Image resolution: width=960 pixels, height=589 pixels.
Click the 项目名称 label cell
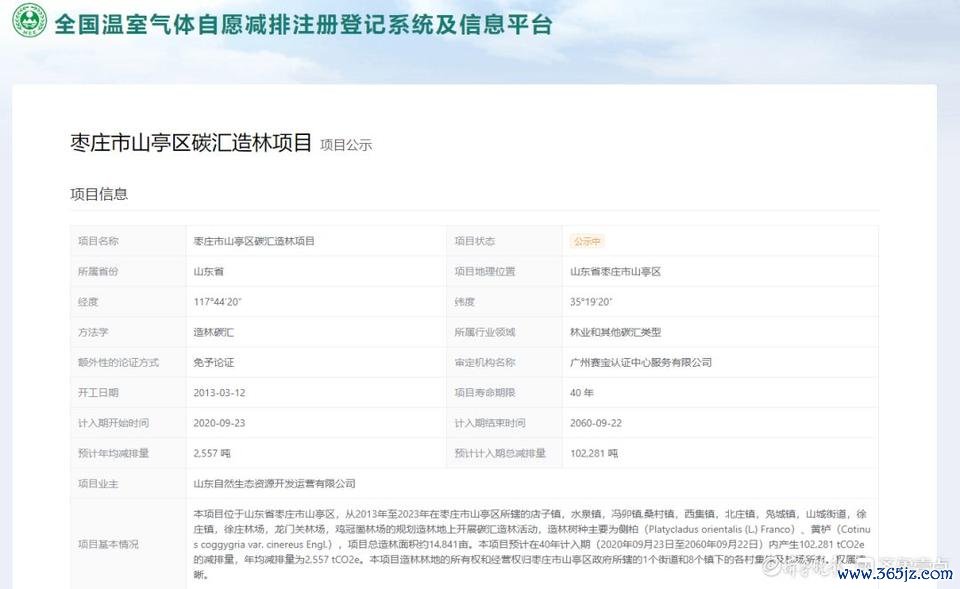(128, 241)
